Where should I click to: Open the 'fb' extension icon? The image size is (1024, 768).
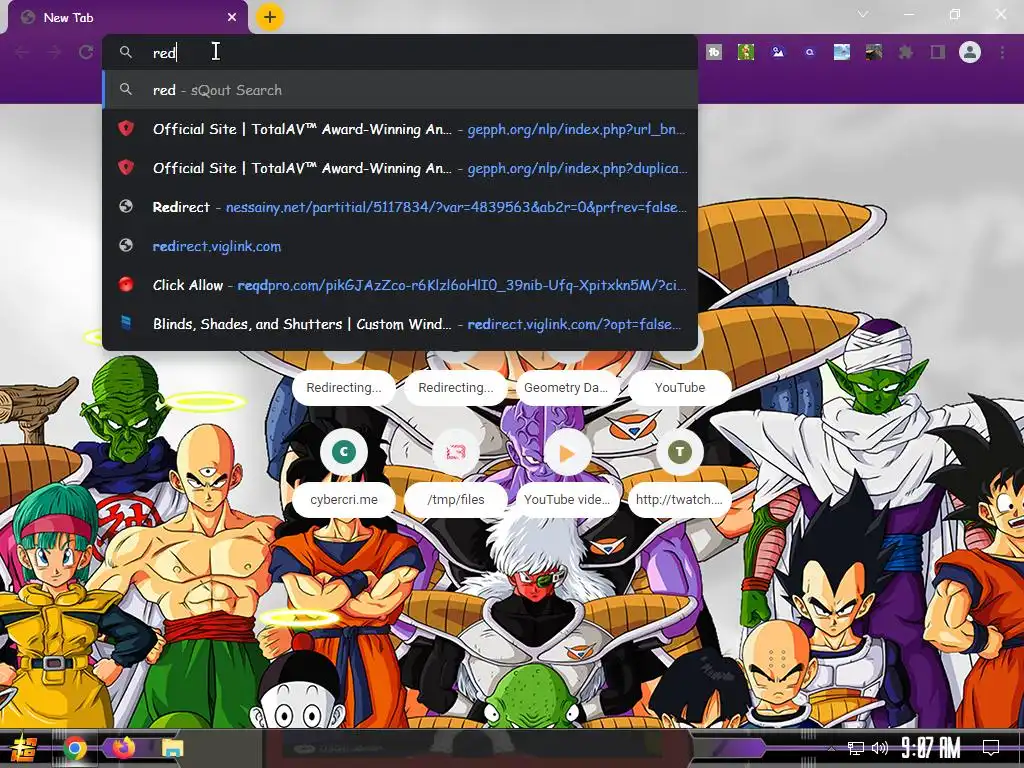[x=714, y=52]
